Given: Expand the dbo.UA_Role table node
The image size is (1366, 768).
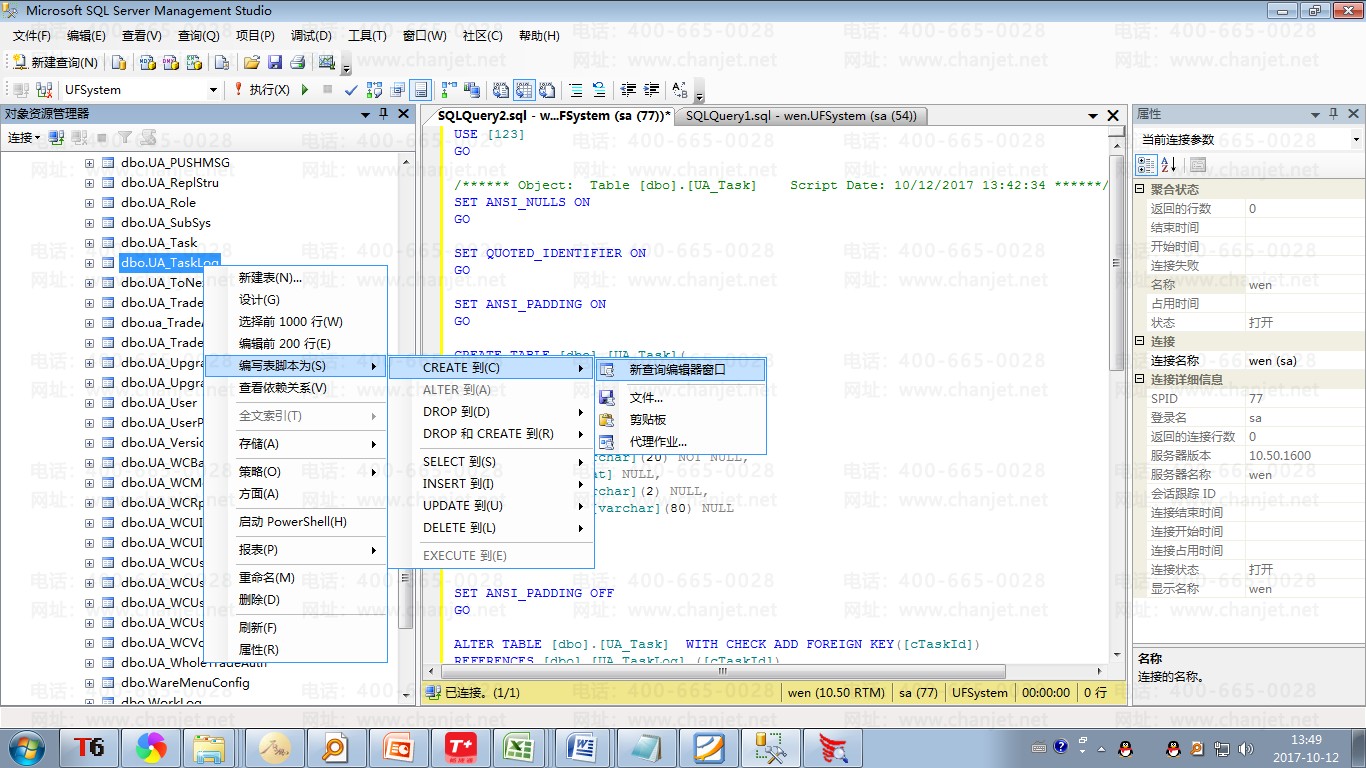Looking at the screenshot, I should [89, 203].
